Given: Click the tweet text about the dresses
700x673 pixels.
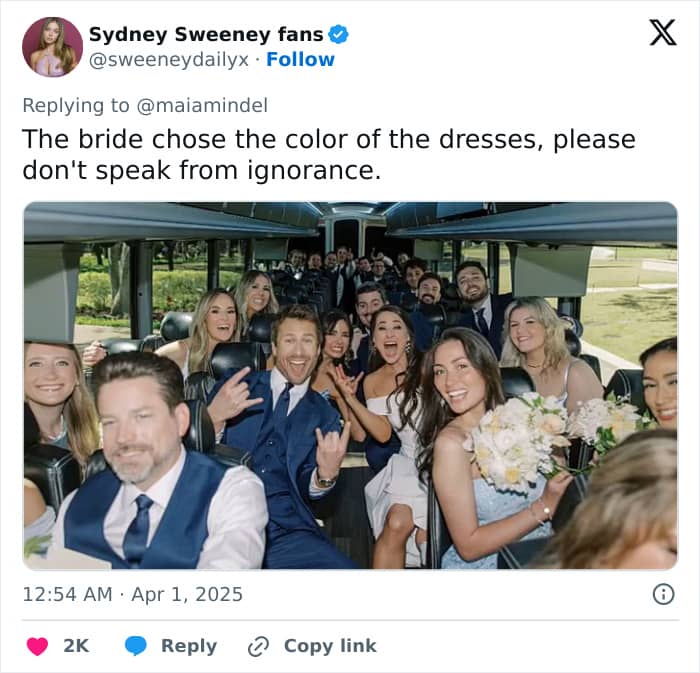Looking at the screenshot, I should click(x=328, y=154).
